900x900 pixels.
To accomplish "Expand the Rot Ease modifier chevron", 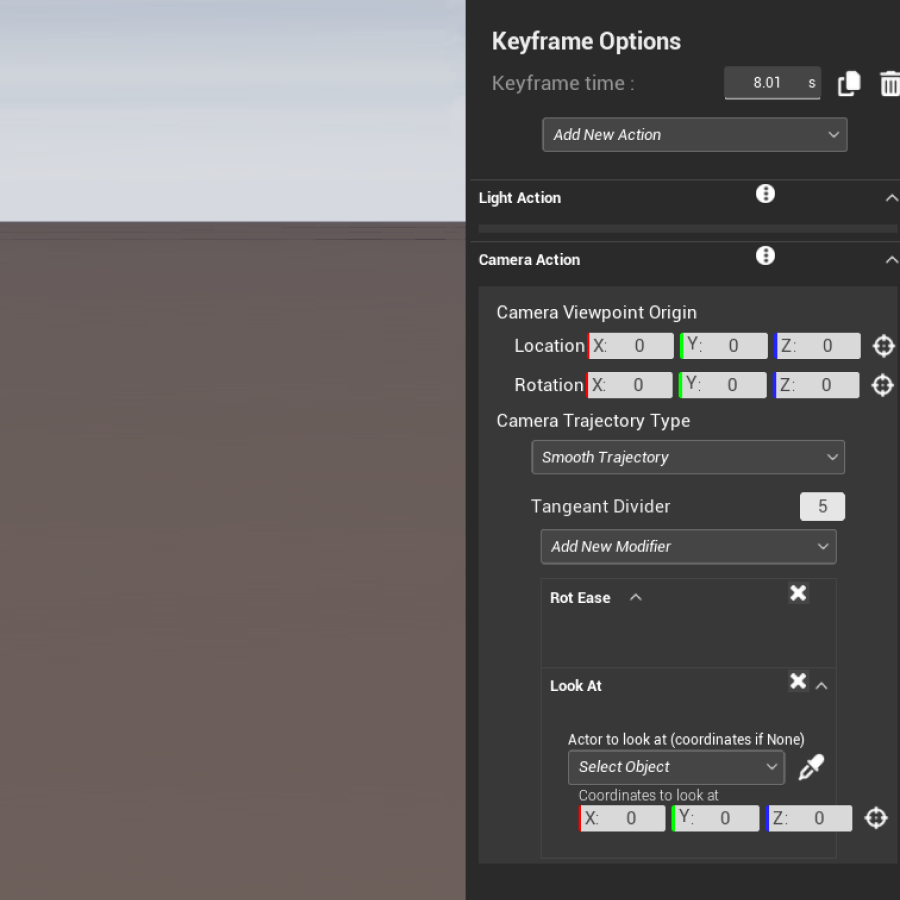I will click(635, 597).
